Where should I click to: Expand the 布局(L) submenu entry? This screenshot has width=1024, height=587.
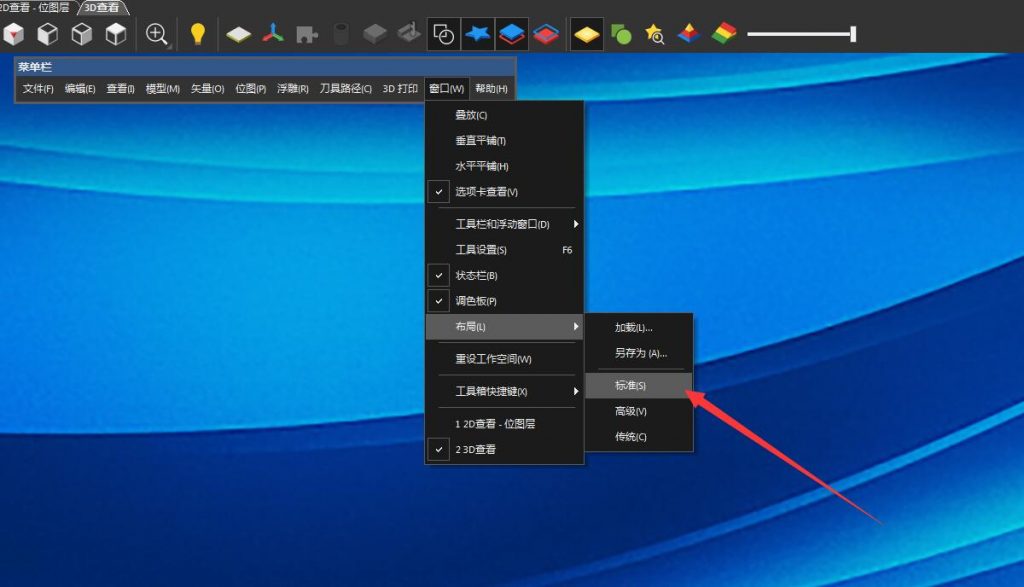(504, 326)
